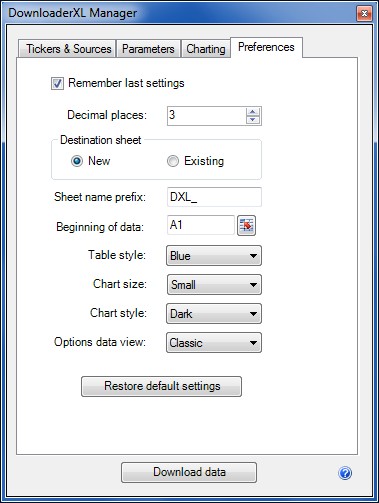Click Restore default settings button

[161, 386]
